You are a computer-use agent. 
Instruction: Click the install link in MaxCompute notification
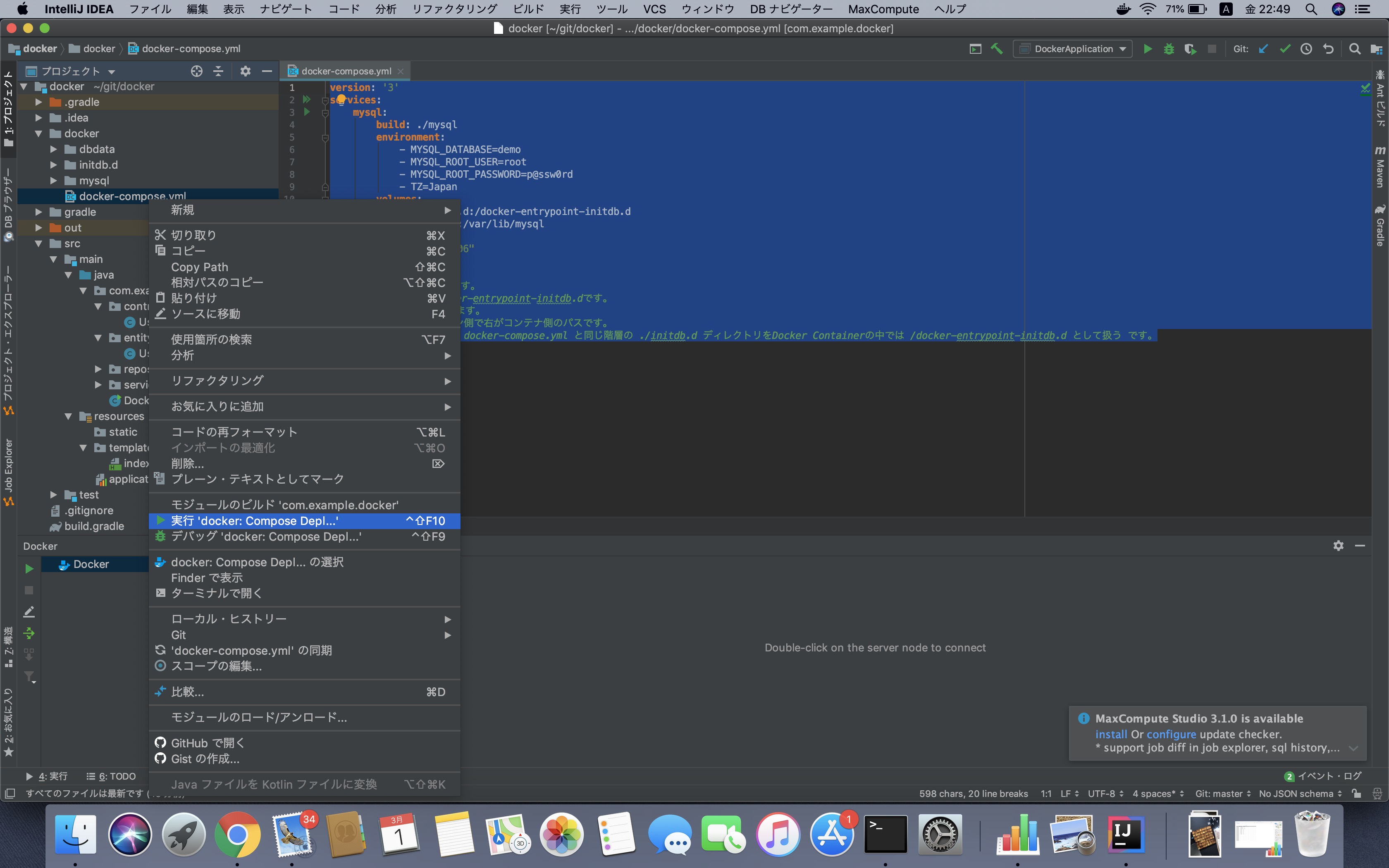(x=1111, y=734)
